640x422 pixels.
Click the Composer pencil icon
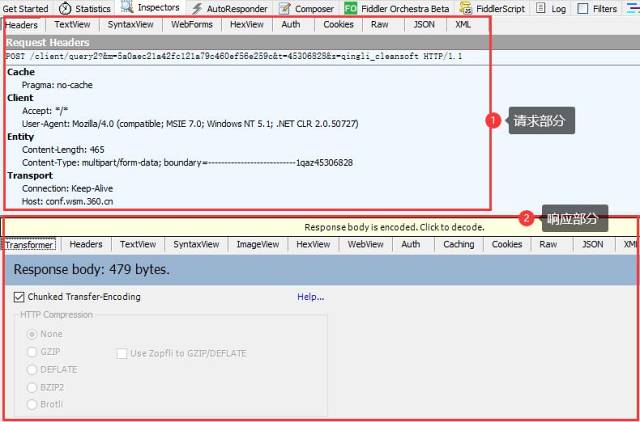[x=285, y=8]
